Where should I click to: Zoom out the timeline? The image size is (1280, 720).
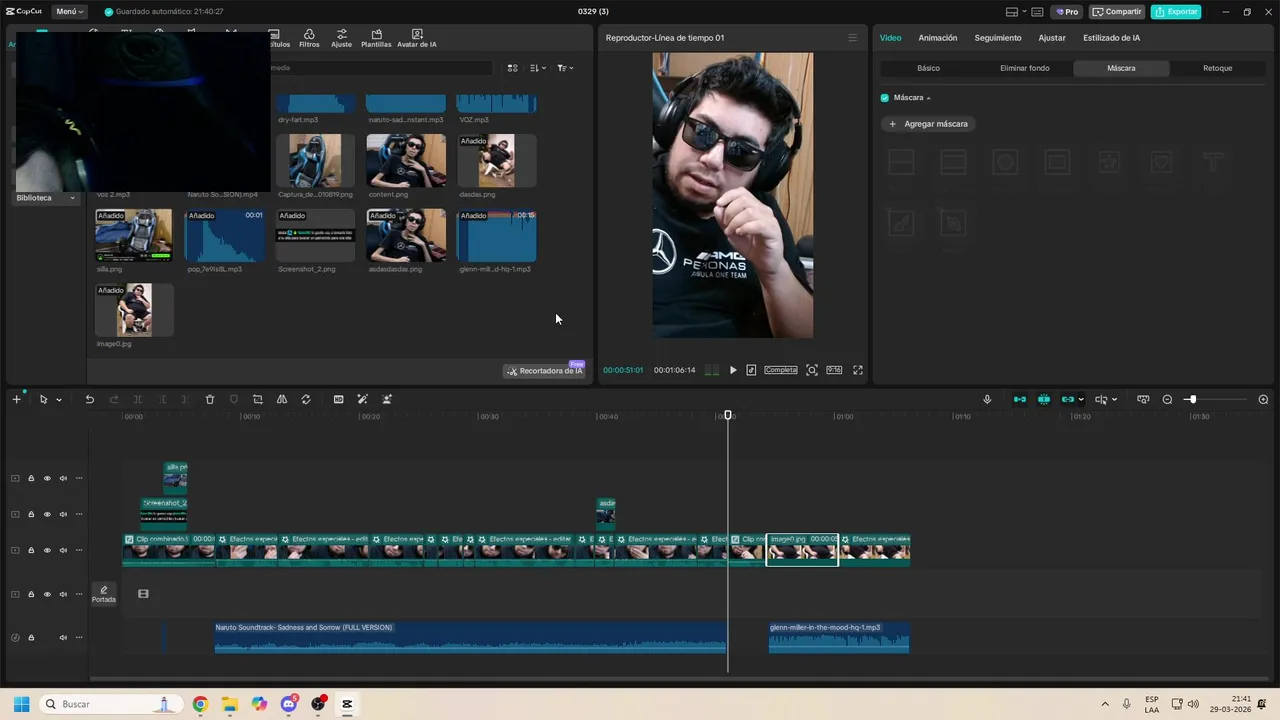1167,400
